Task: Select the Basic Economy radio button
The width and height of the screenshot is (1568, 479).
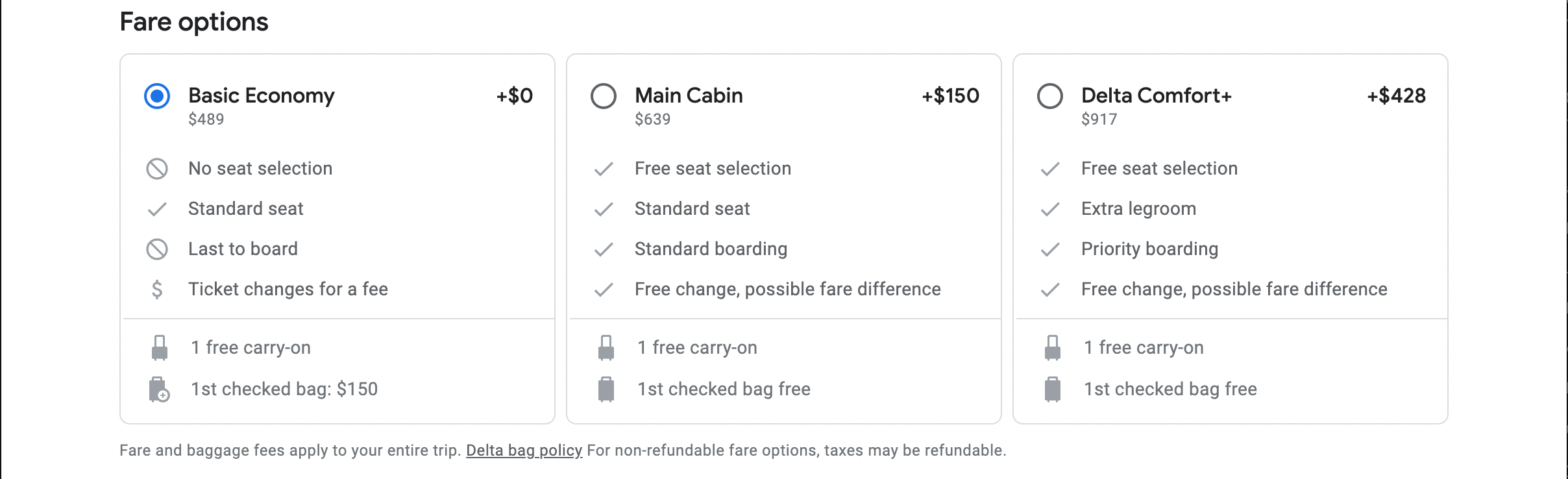Action: 157,96
